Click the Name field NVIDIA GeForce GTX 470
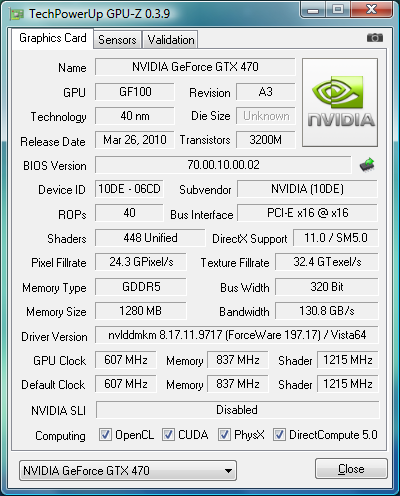This screenshot has width=400, height=496. 195,67
